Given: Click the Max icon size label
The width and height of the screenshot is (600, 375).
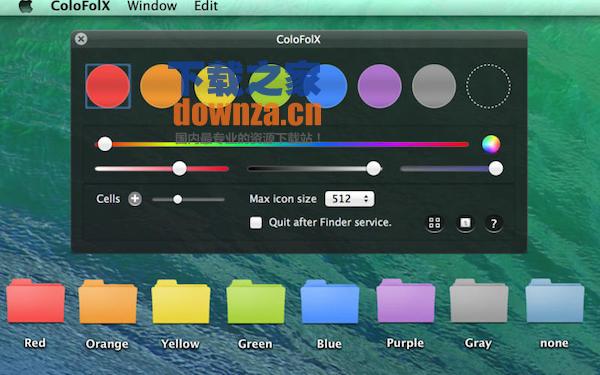Looking at the screenshot, I should pyautogui.click(x=283, y=199).
